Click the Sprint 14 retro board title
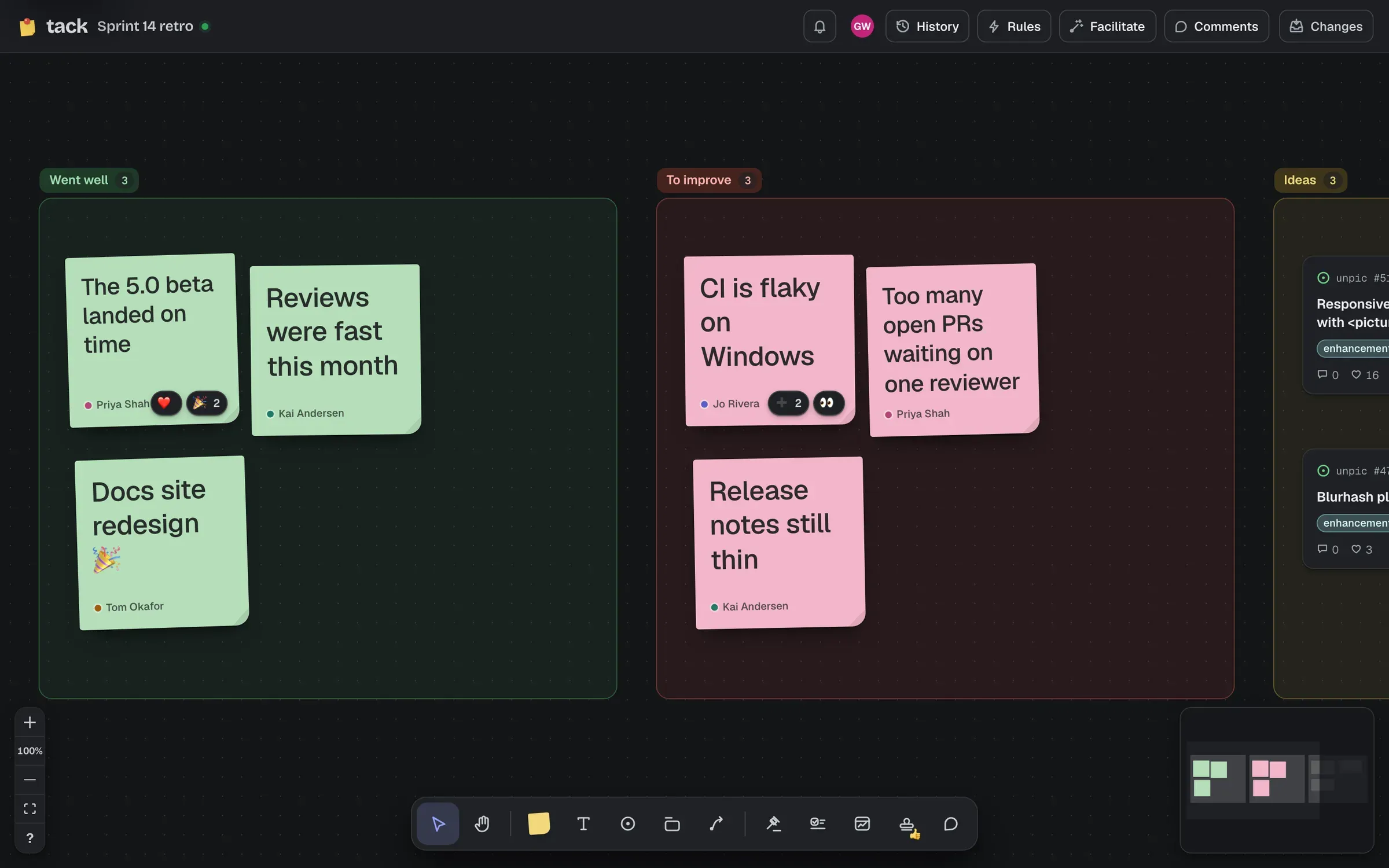This screenshot has height=868, width=1389. coord(145,26)
